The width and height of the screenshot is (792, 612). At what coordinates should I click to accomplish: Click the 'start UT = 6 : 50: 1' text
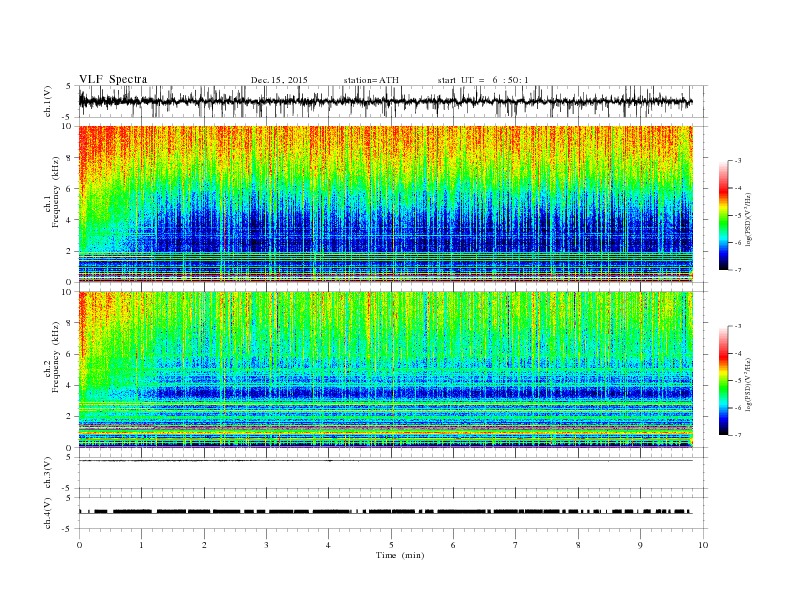[483, 80]
